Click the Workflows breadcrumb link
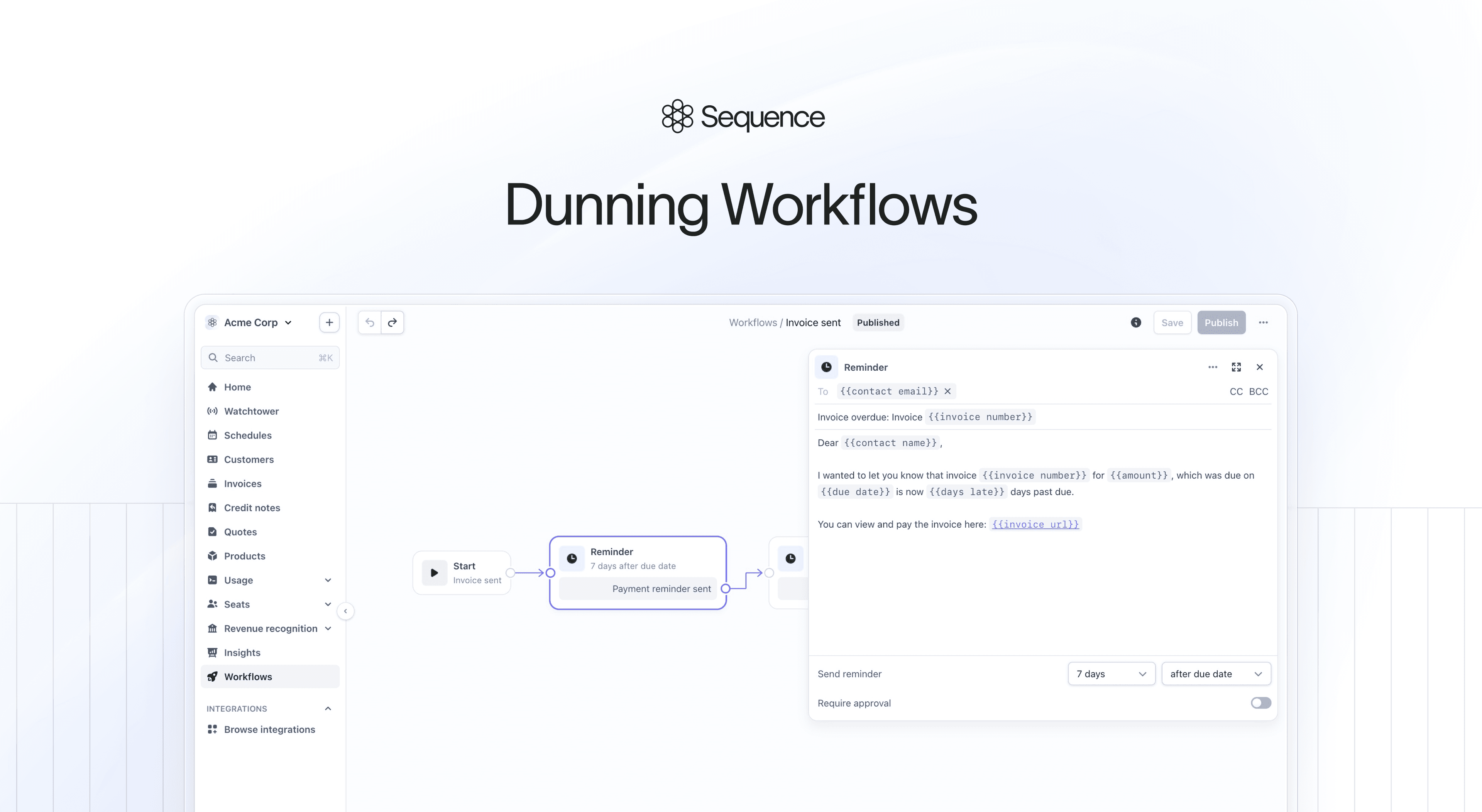 click(753, 322)
